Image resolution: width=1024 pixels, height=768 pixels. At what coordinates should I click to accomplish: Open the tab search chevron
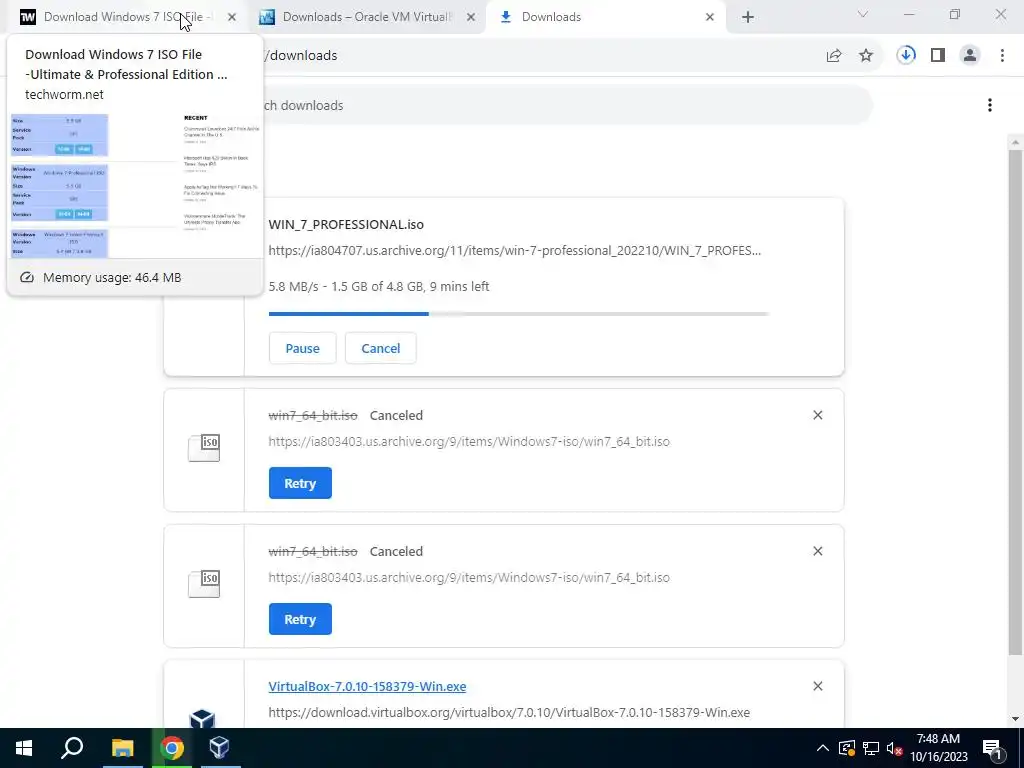tap(863, 14)
